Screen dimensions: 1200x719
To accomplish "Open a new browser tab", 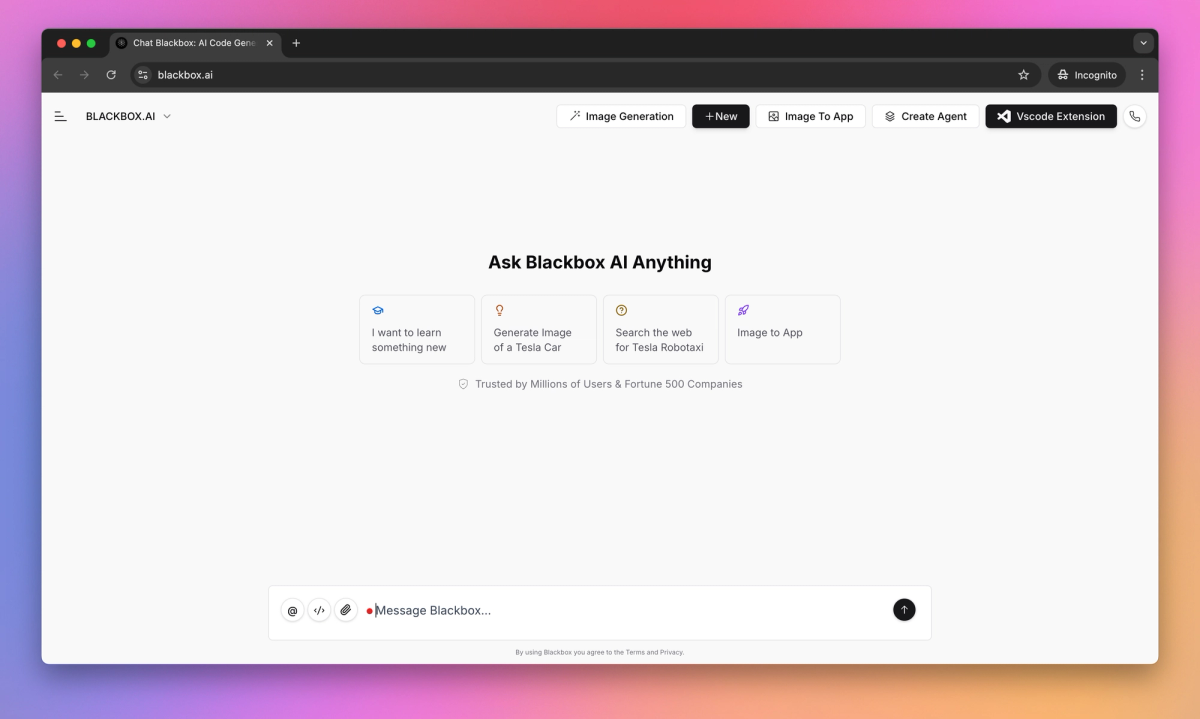I will (x=296, y=43).
